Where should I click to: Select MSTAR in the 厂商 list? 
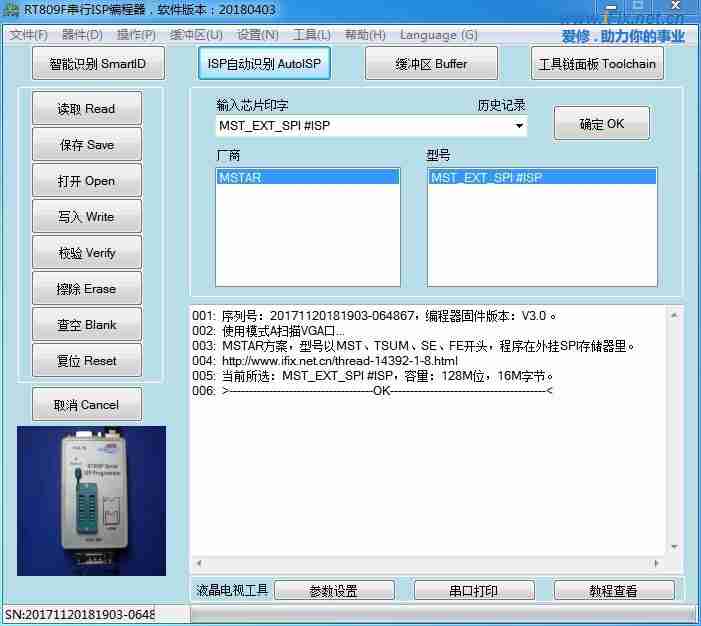point(308,178)
